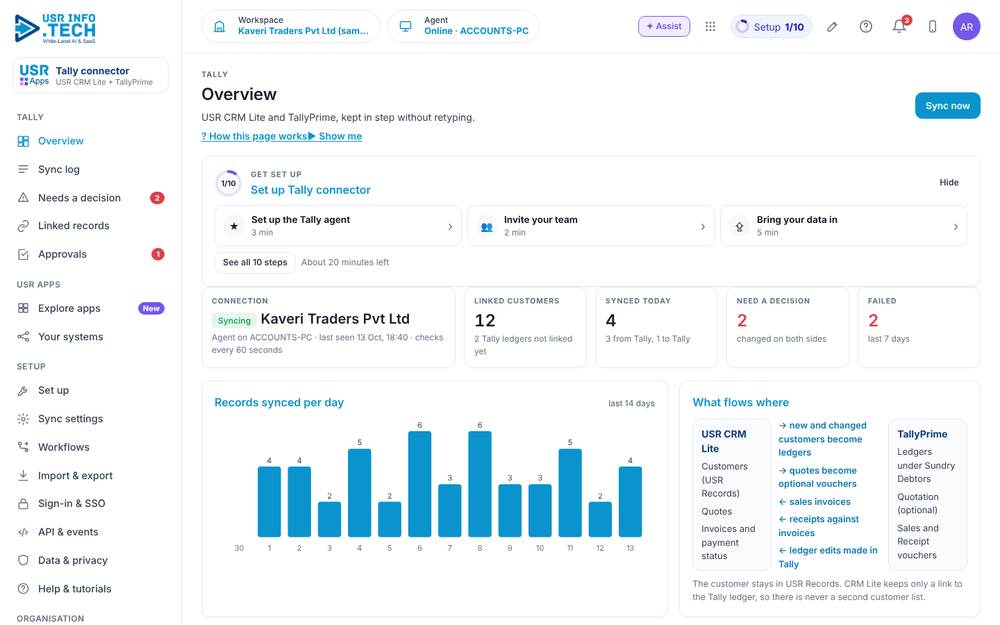This screenshot has width=1000, height=625.
Task: Open Sync settings in the sidebar
Action: click(x=91, y=418)
